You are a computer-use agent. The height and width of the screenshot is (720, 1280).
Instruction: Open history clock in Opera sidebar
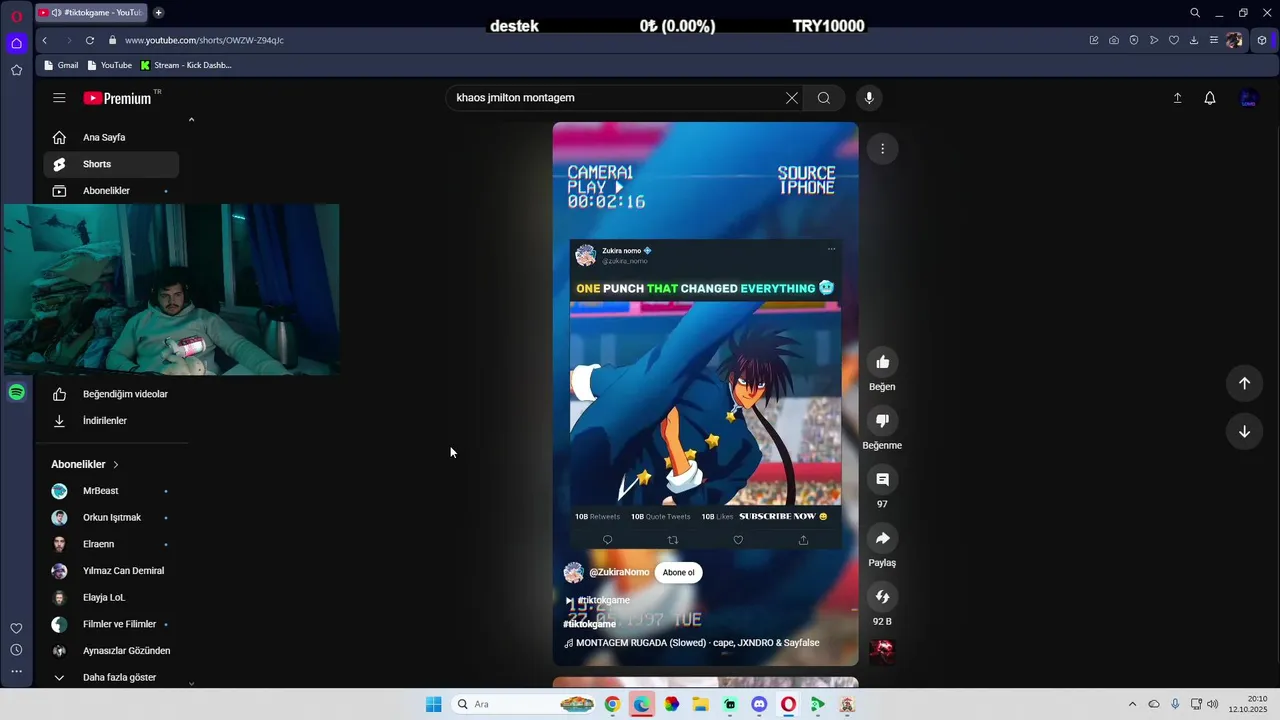tap(16, 650)
